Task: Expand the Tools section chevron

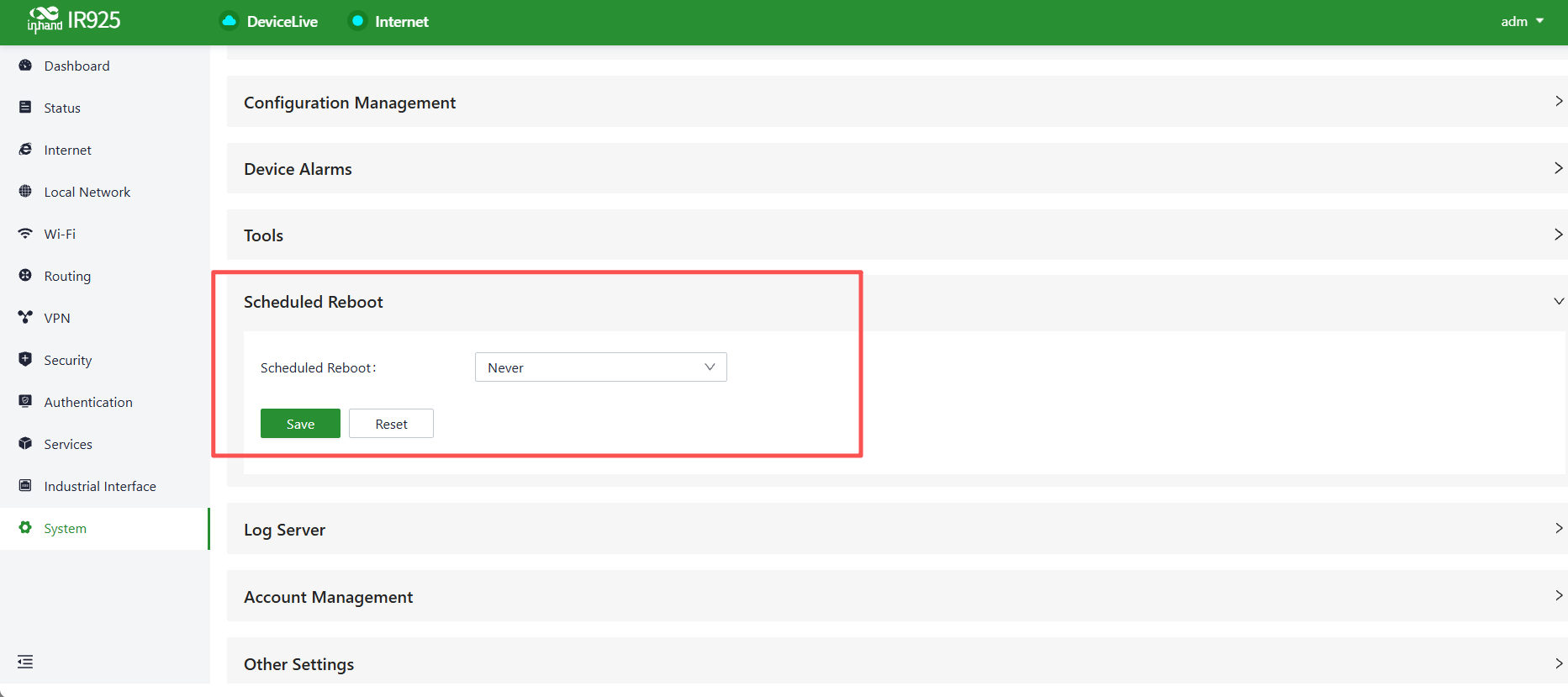Action: [1559, 235]
